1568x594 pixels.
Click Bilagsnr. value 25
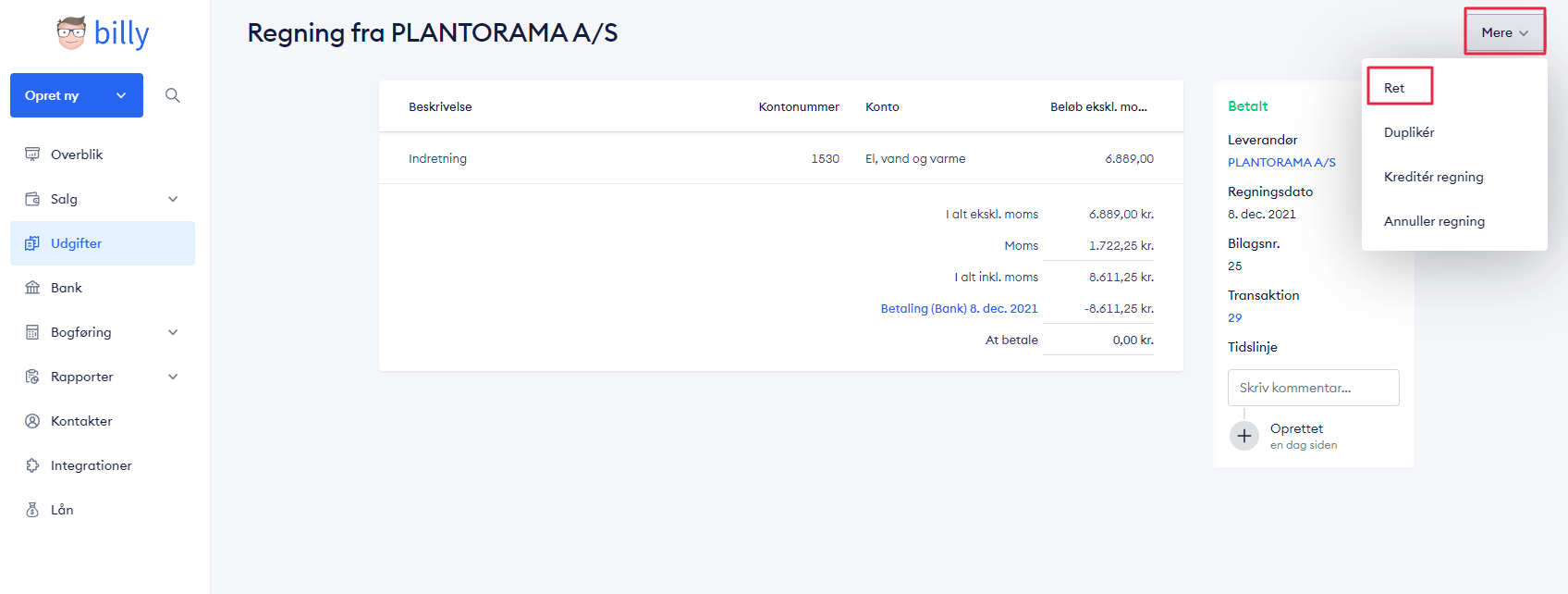click(x=1234, y=266)
